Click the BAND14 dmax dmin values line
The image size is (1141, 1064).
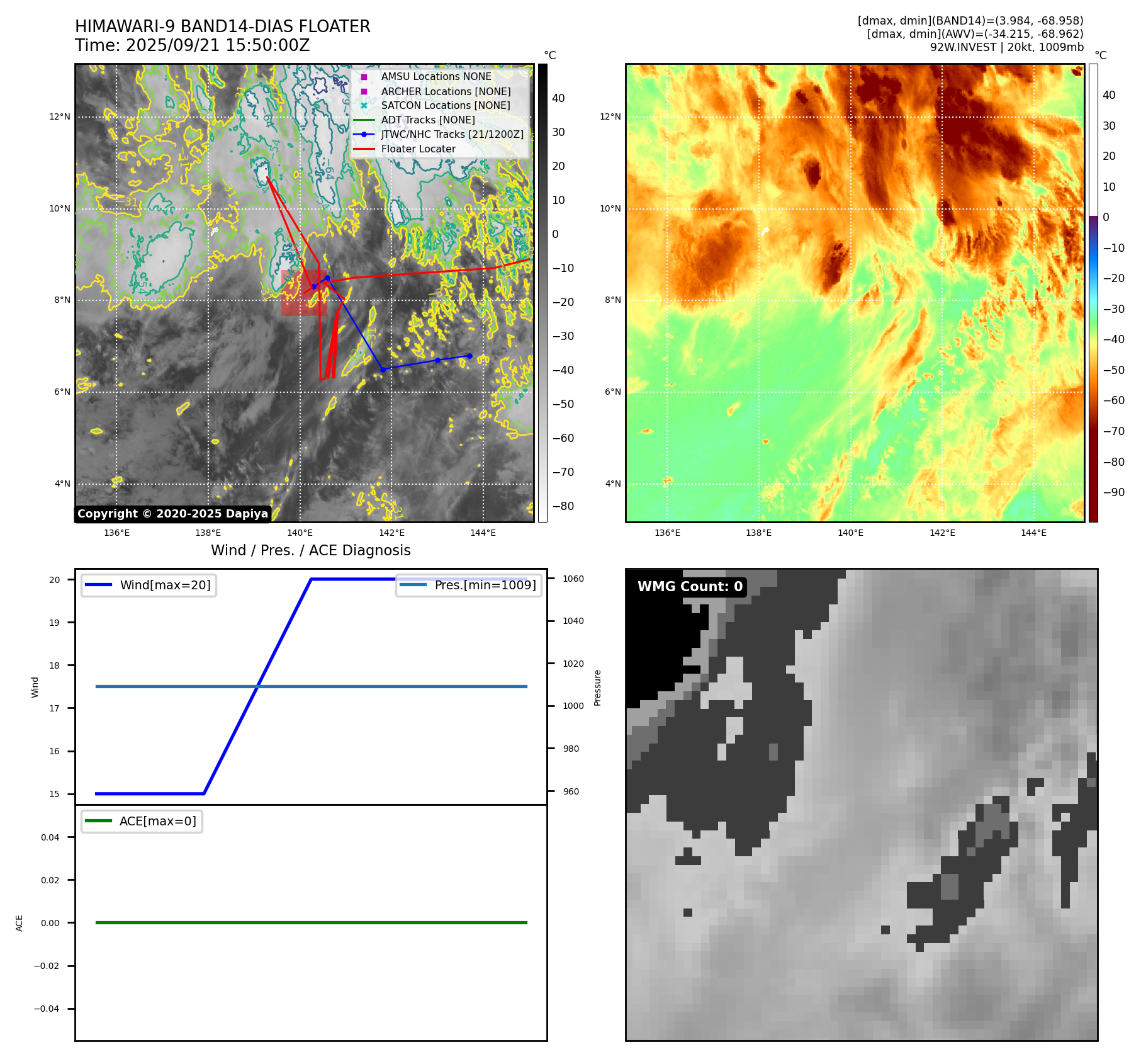pos(970,21)
